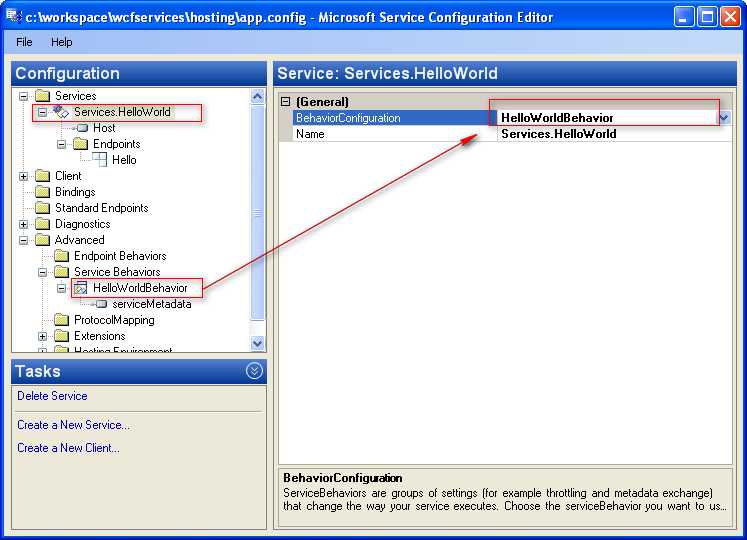Viewport: 747px width, 540px height.
Task: Select the ProtocolMapping tree label
Action: pos(114,320)
